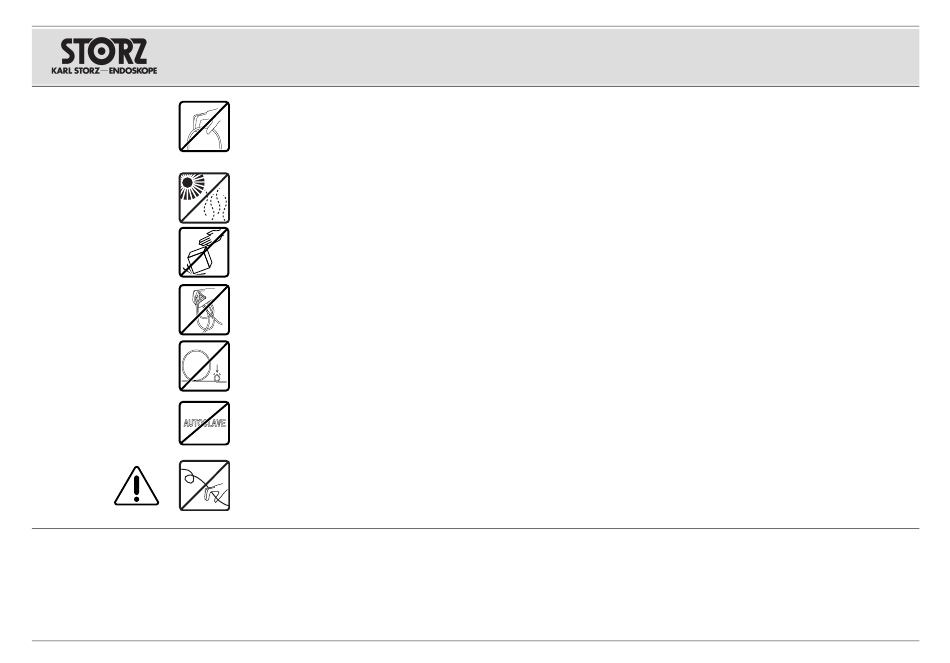This screenshot has height=663, width=950.
Task: Select the no sunlight and heat icon
Action: pos(204,198)
